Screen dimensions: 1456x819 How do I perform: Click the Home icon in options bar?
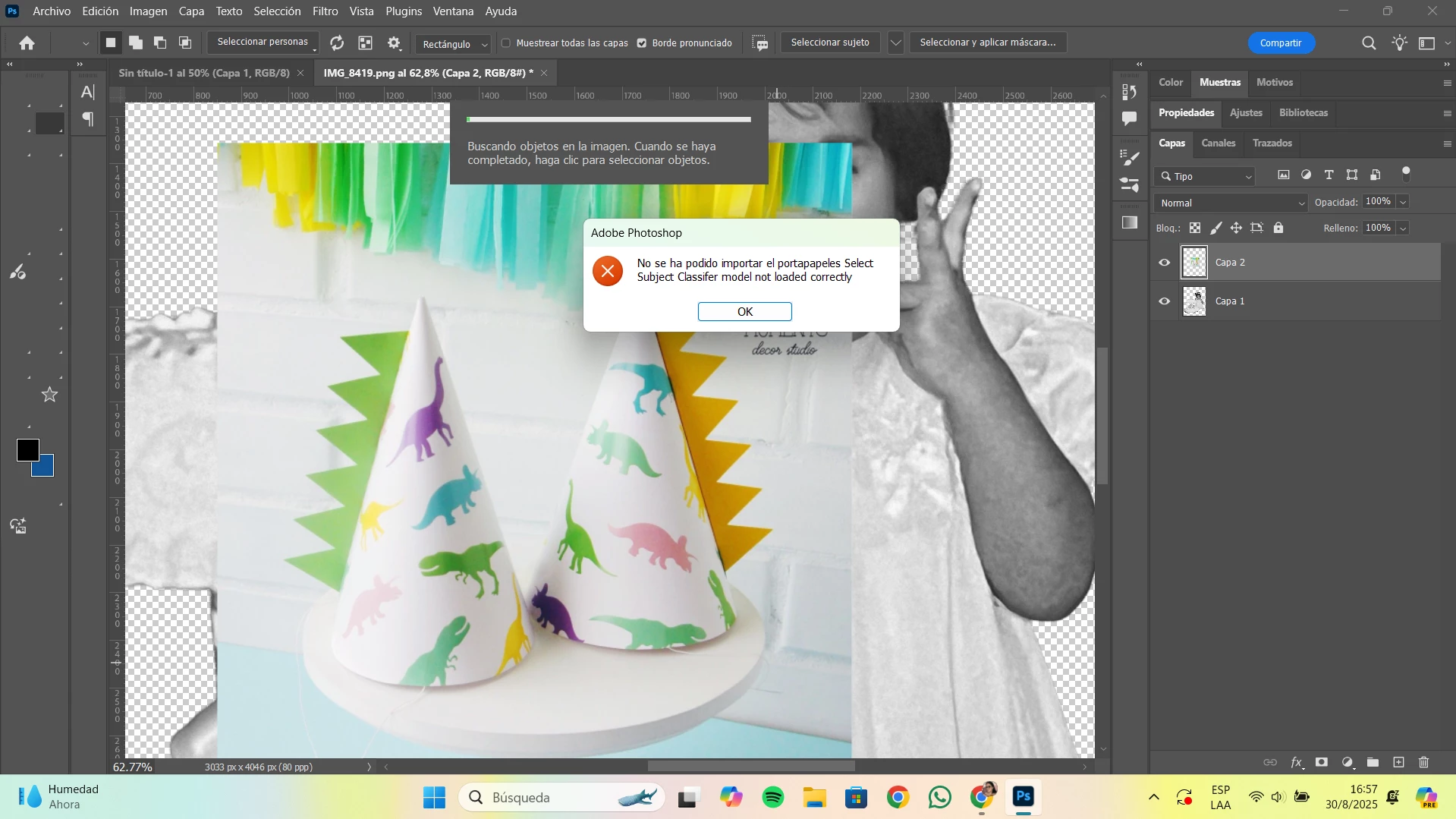27,43
